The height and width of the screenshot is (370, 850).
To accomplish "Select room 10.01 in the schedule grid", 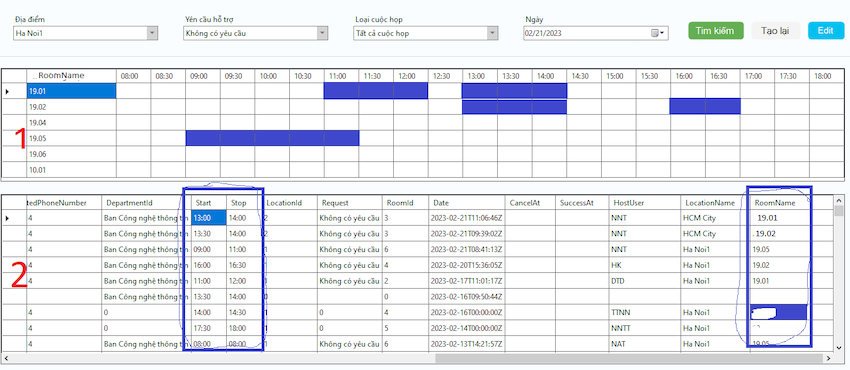I will click(x=72, y=170).
